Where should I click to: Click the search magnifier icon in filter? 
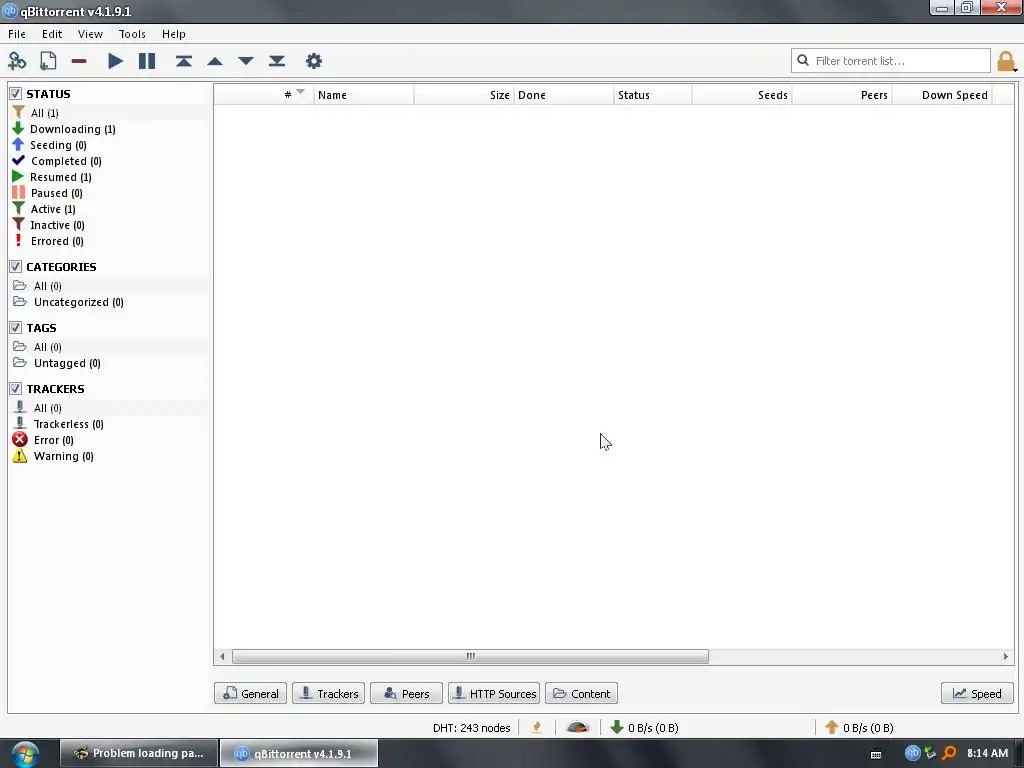803,60
